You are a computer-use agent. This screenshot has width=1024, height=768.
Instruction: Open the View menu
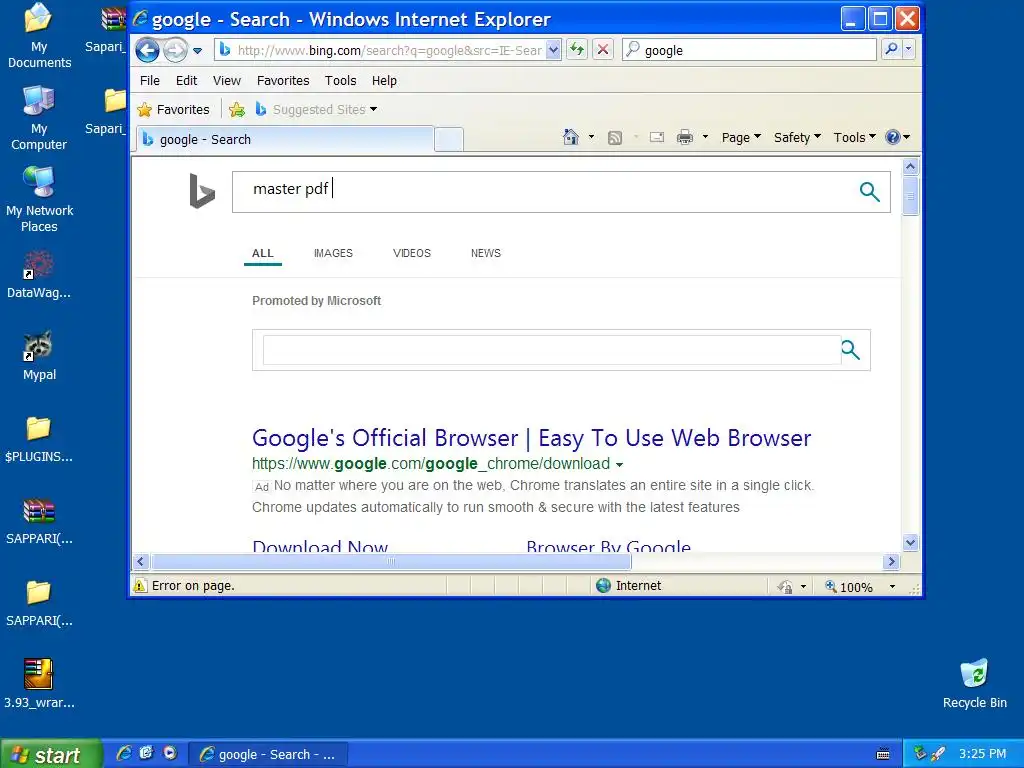(227, 80)
